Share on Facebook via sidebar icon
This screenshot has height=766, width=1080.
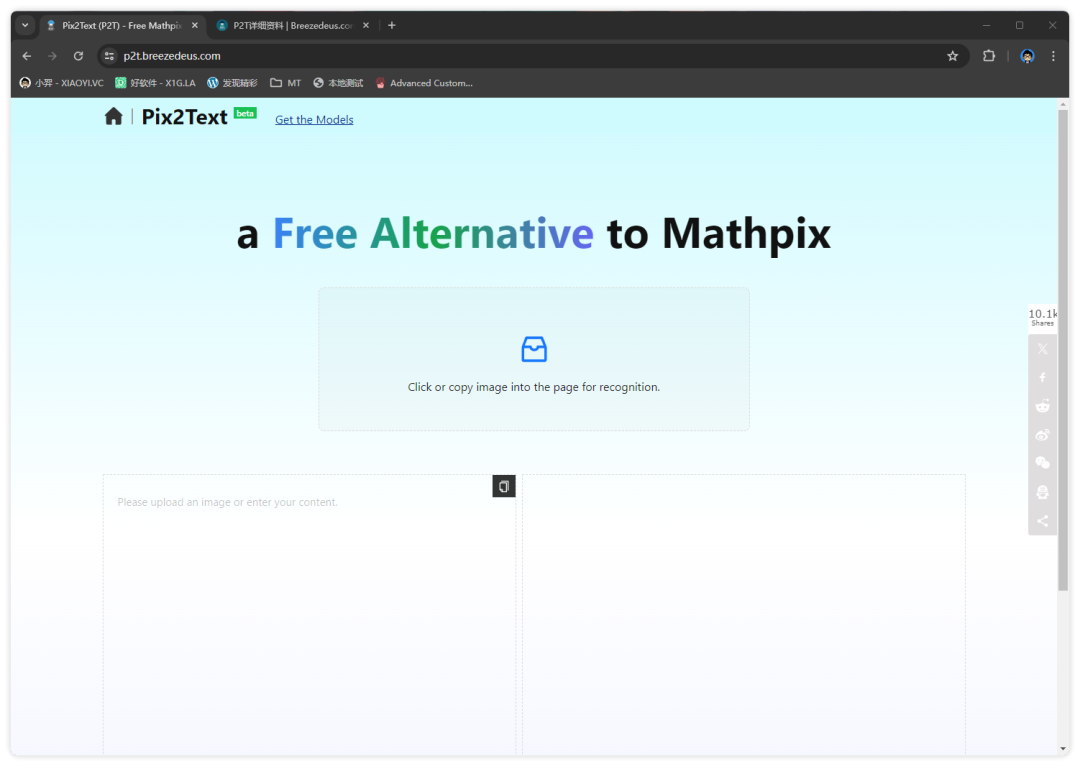click(1043, 377)
